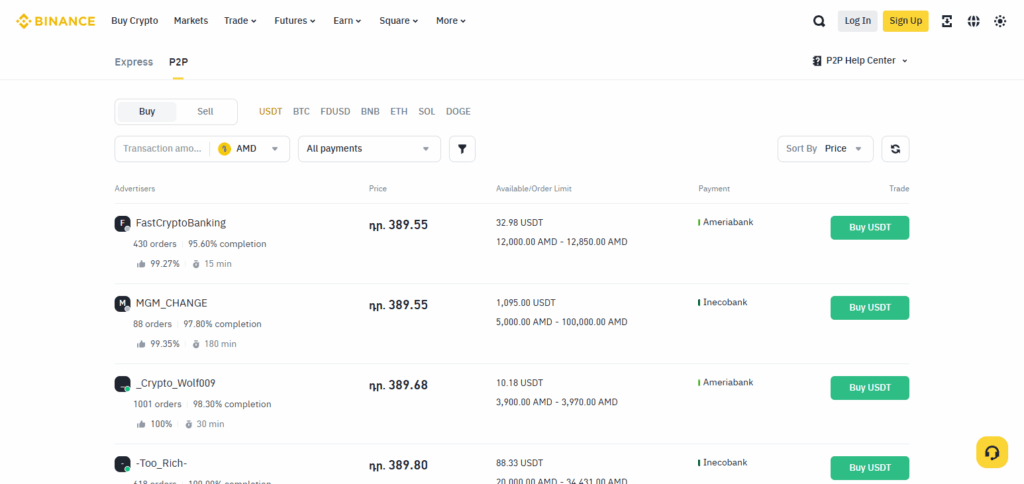Select the P2P tab

178,62
